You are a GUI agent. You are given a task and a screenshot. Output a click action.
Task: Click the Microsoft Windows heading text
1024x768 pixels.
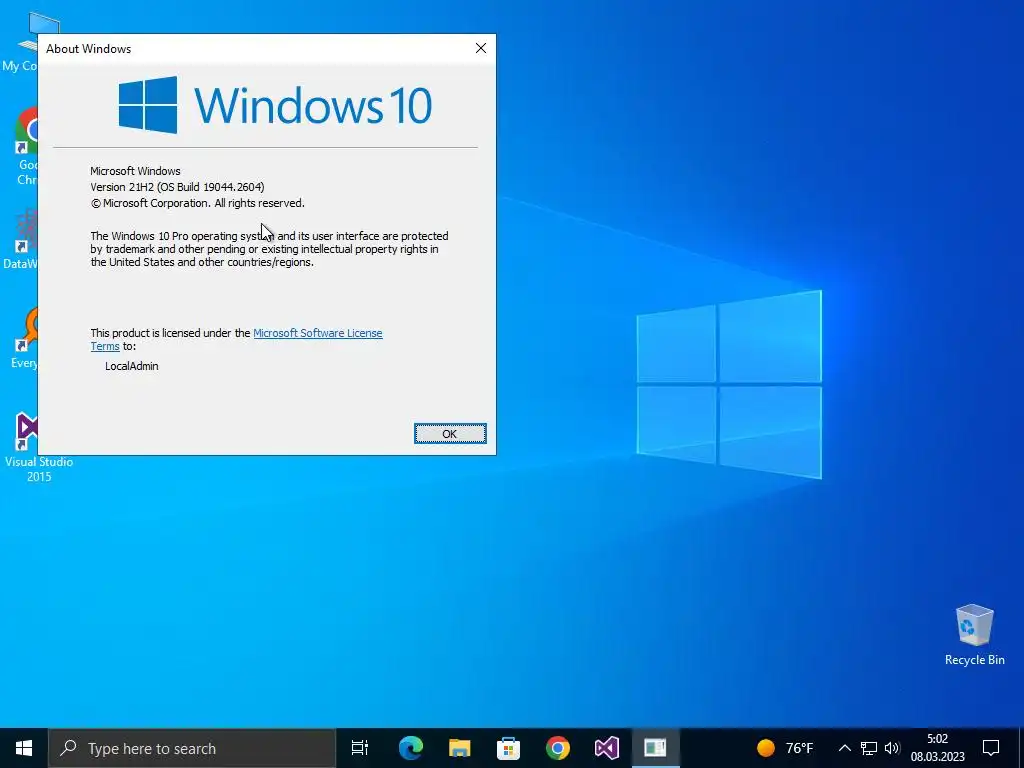point(135,171)
